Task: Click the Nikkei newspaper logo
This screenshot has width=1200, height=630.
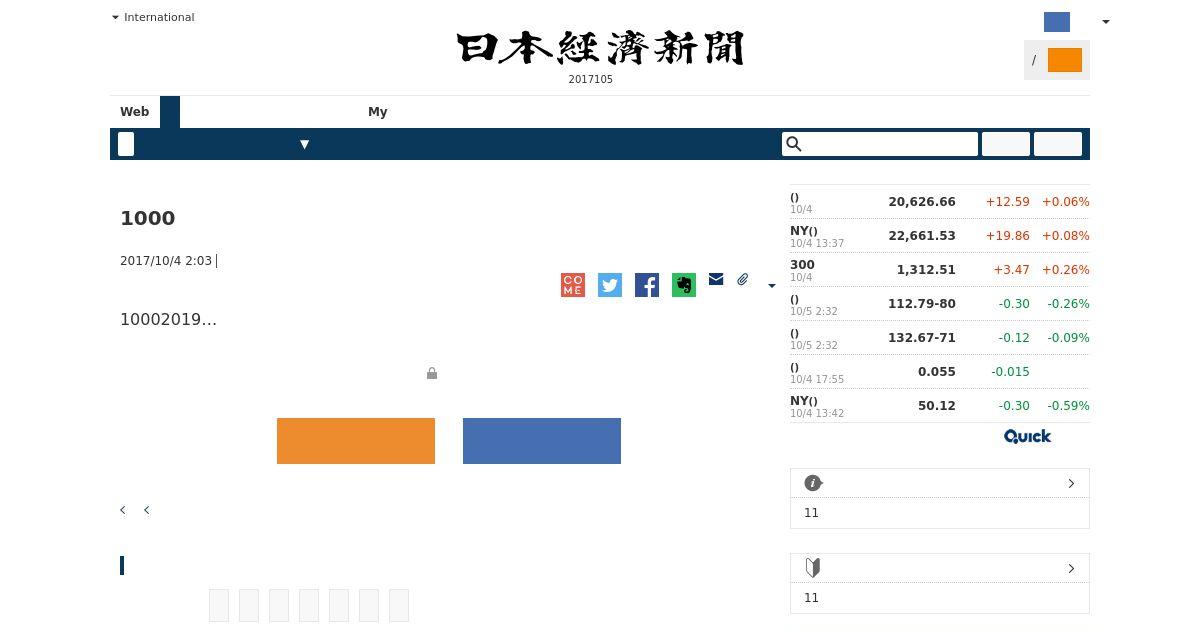Action: click(600, 48)
